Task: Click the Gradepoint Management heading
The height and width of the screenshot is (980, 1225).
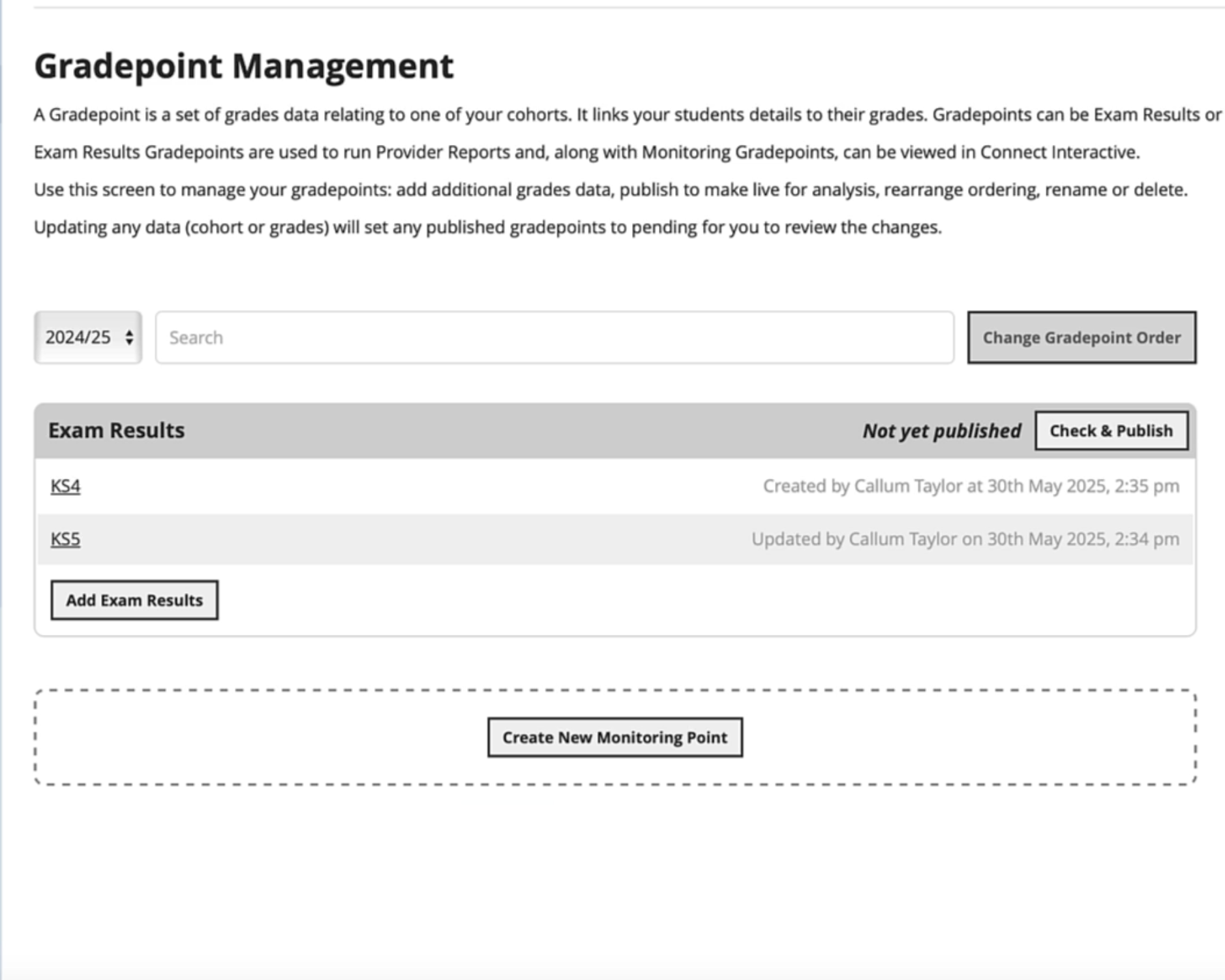Action: pos(243,66)
